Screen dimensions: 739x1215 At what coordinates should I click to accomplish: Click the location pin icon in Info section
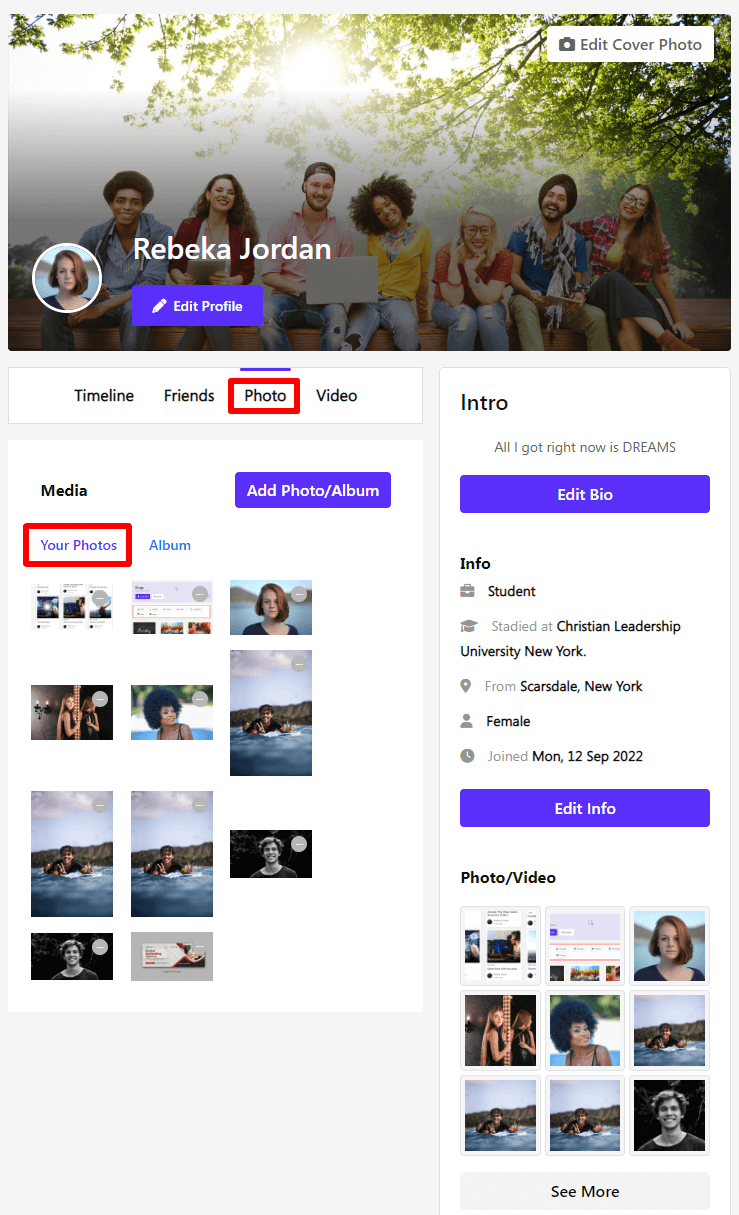pyautogui.click(x=466, y=686)
